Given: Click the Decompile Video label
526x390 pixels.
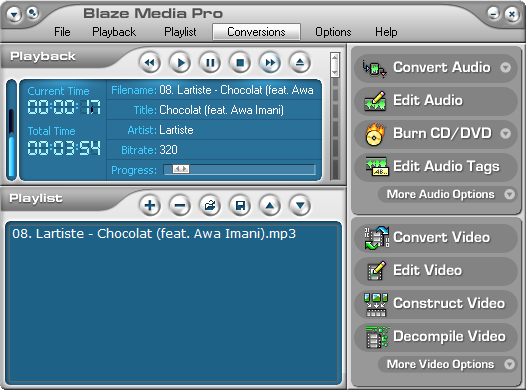Looking at the screenshot, I should point(449,336).
